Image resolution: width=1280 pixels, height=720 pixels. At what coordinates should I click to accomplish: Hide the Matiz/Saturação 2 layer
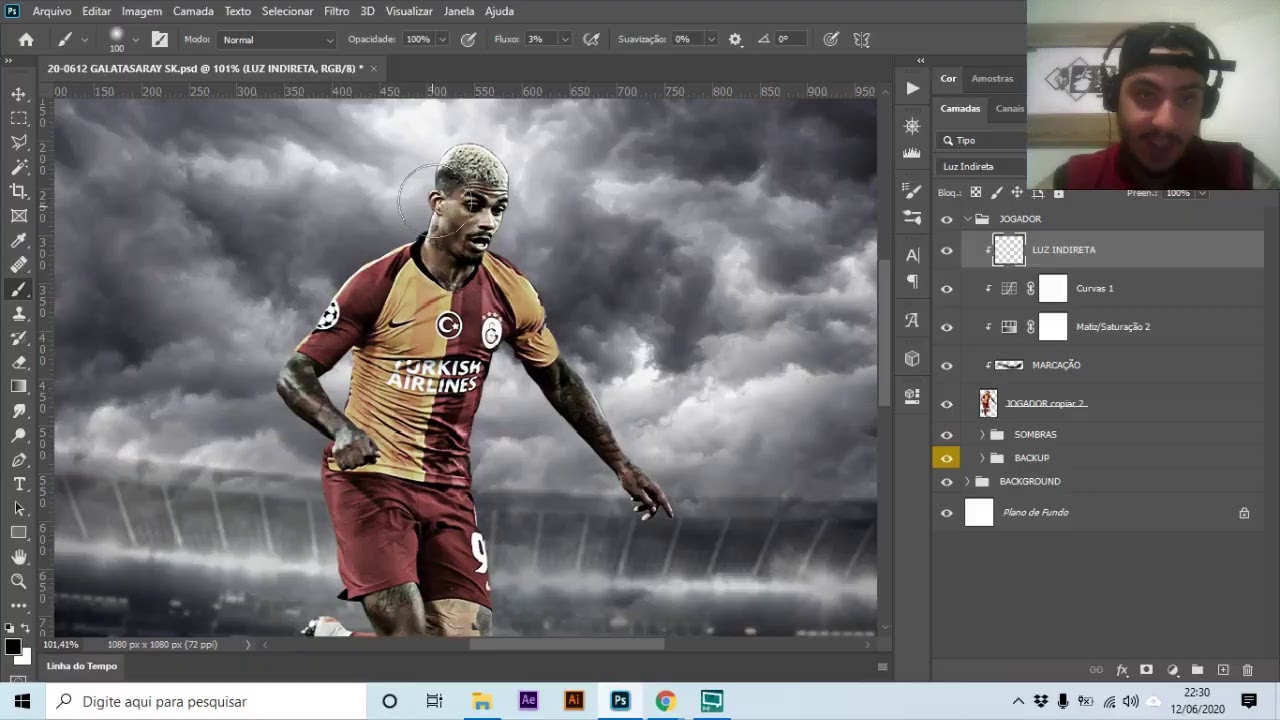click(946, 327)
